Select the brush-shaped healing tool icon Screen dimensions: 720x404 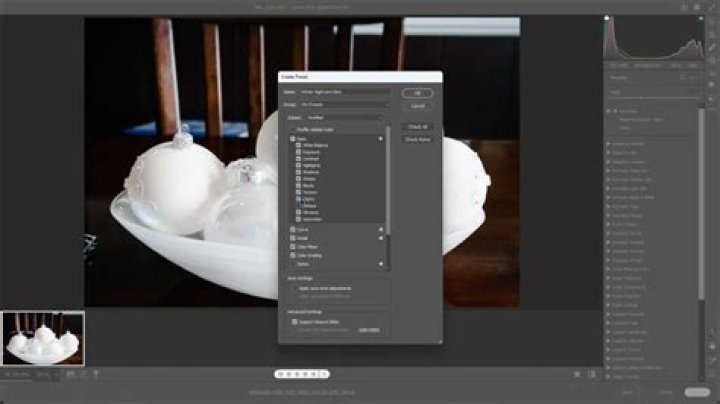pos(712,48)
